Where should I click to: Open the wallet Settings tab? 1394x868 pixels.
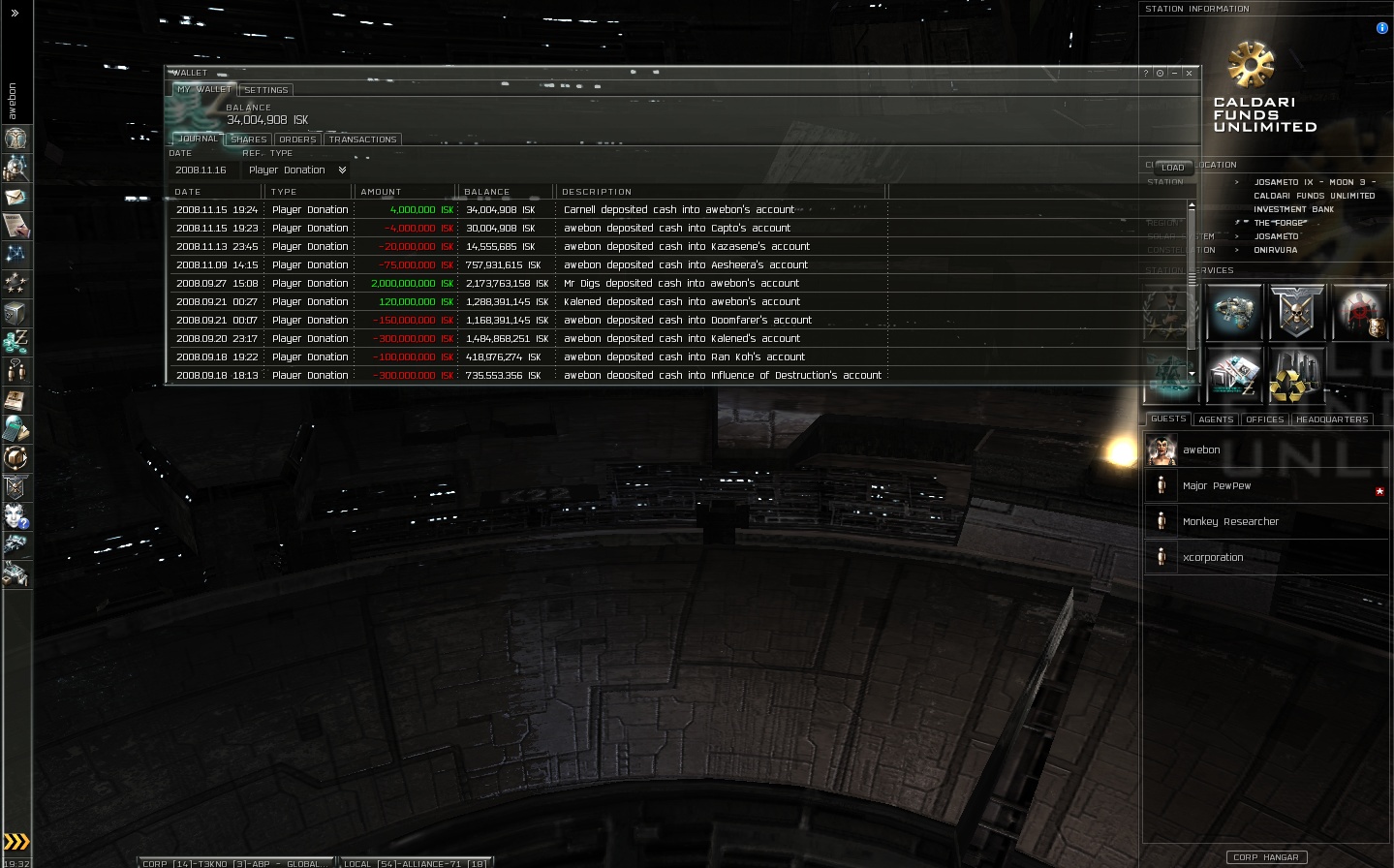click(266, 90)
